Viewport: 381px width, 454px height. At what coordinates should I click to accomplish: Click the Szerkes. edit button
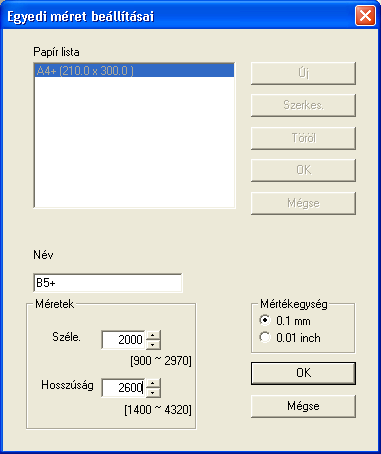pyautogui.click(x=303, y=105)
